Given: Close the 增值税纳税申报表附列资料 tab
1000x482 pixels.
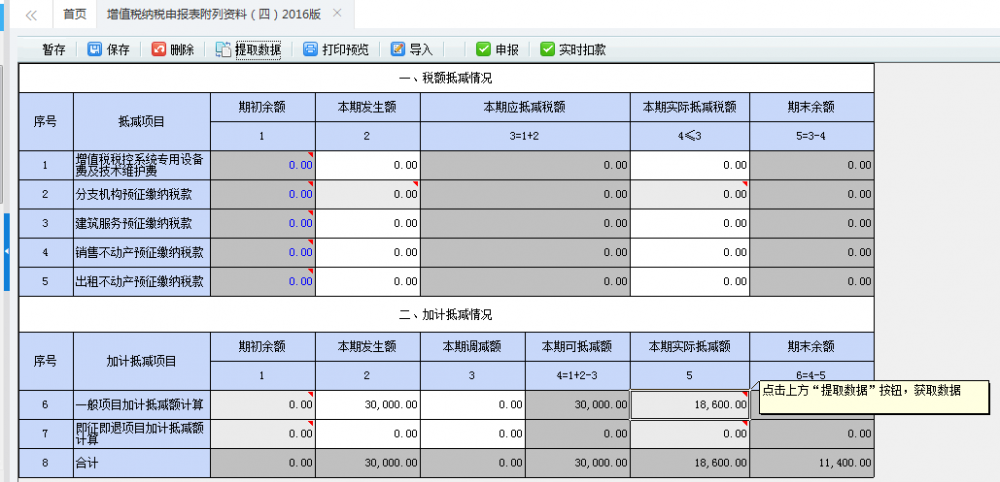Looking at the screenshot, I should [337, 13].
